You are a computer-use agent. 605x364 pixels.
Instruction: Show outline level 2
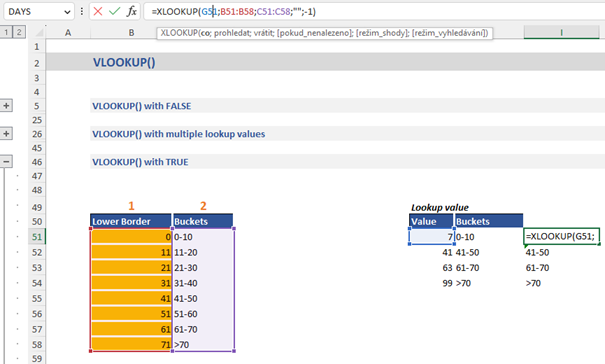(19, 32)
